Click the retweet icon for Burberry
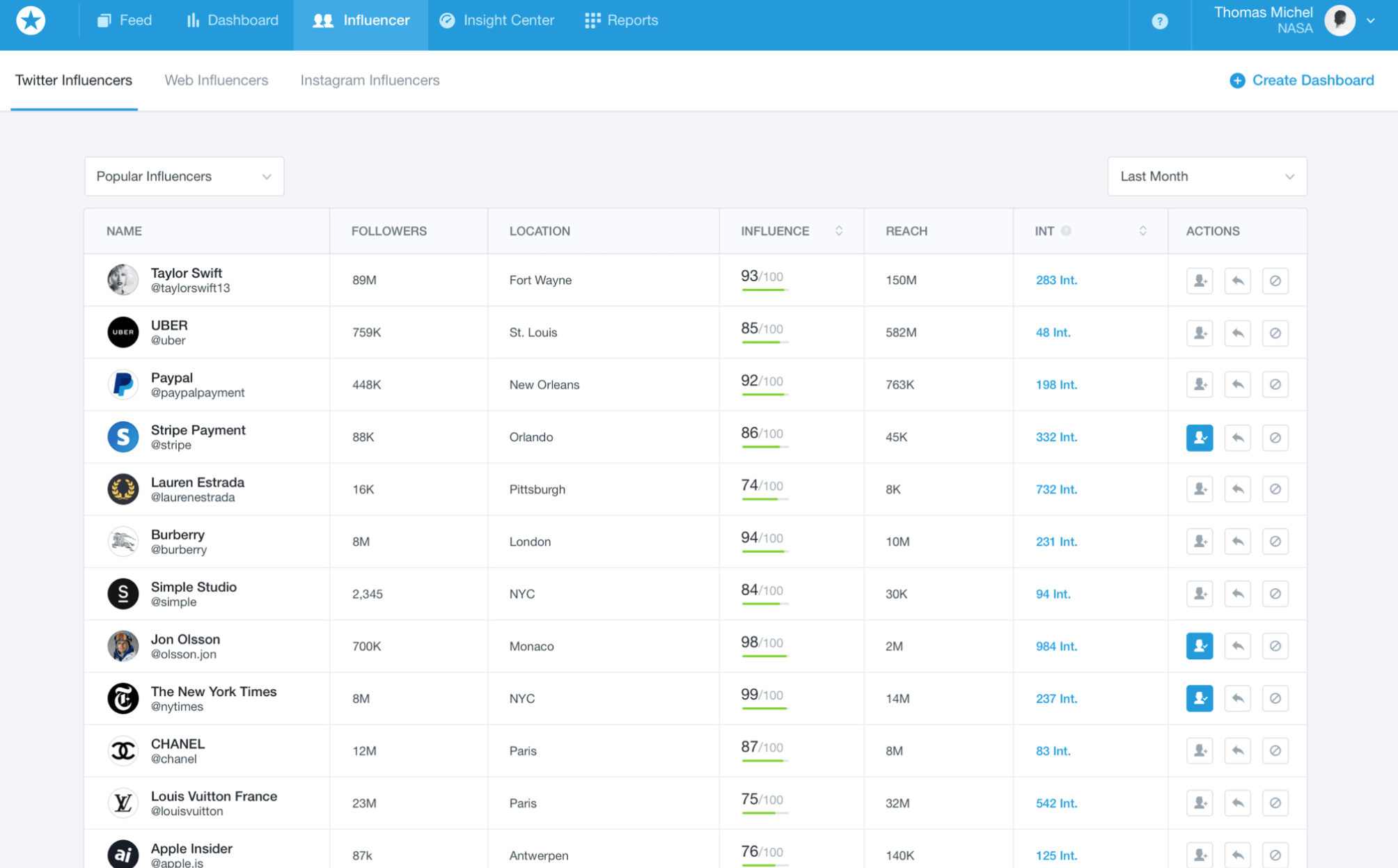Viewport: 1398px width, 868px height. pyautogui.click(x=1238, y=542)
